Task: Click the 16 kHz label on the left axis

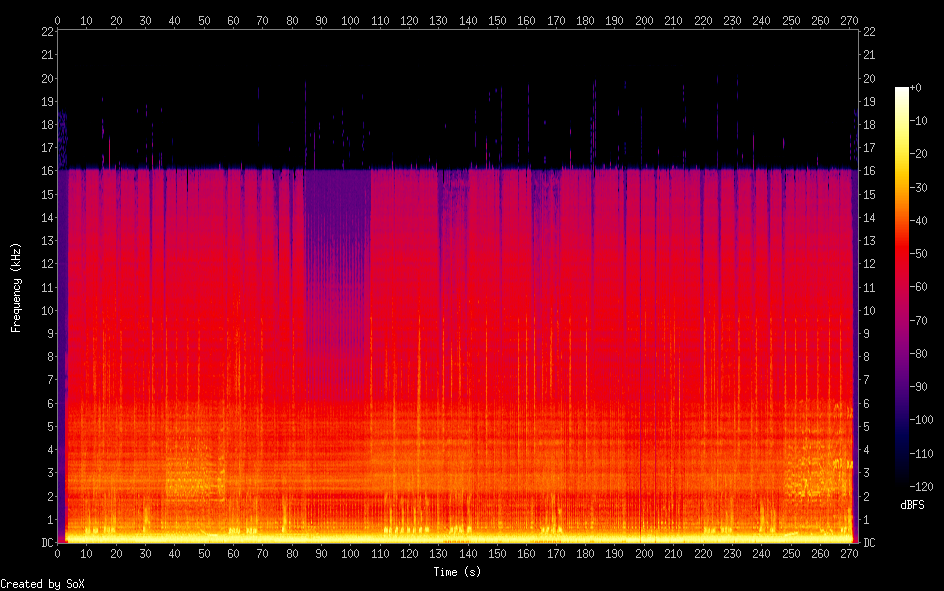Action: point(45,171)
